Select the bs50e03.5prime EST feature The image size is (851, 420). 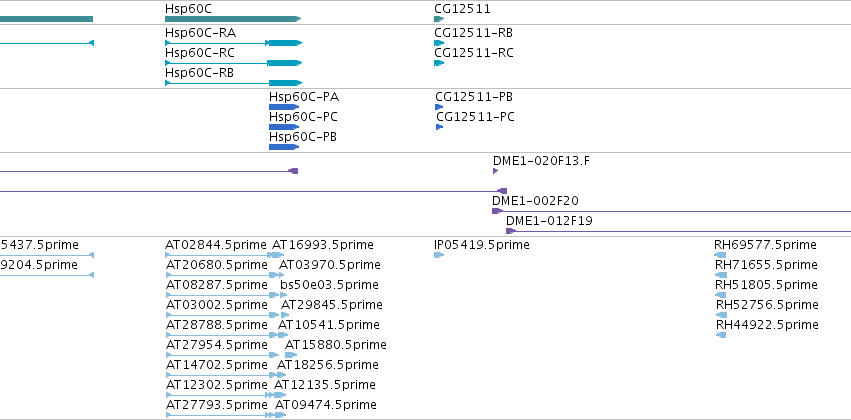coord(283,295)
